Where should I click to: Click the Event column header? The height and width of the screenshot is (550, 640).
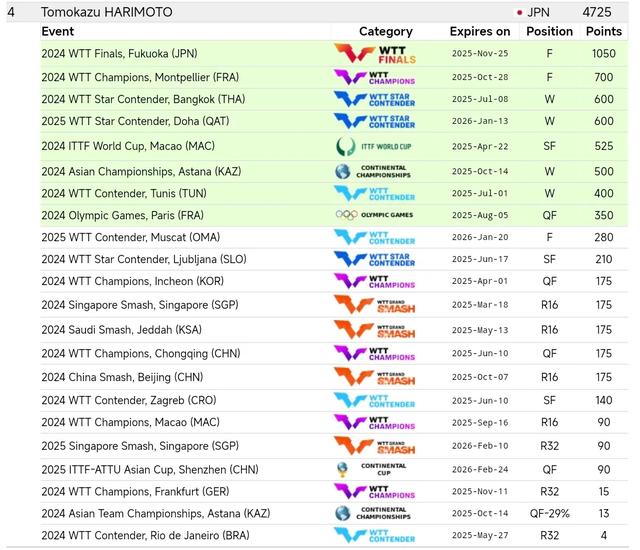tap(58, 31)
